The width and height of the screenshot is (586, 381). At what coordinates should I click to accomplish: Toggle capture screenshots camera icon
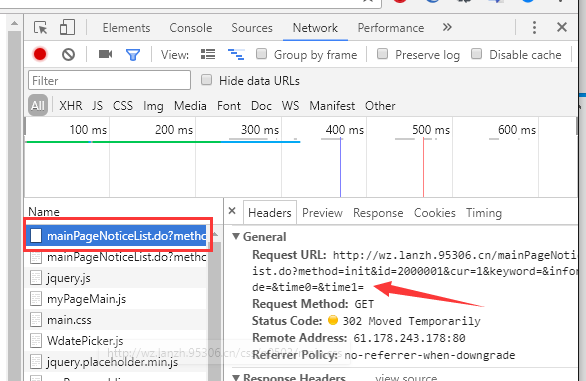coord(105,55)
